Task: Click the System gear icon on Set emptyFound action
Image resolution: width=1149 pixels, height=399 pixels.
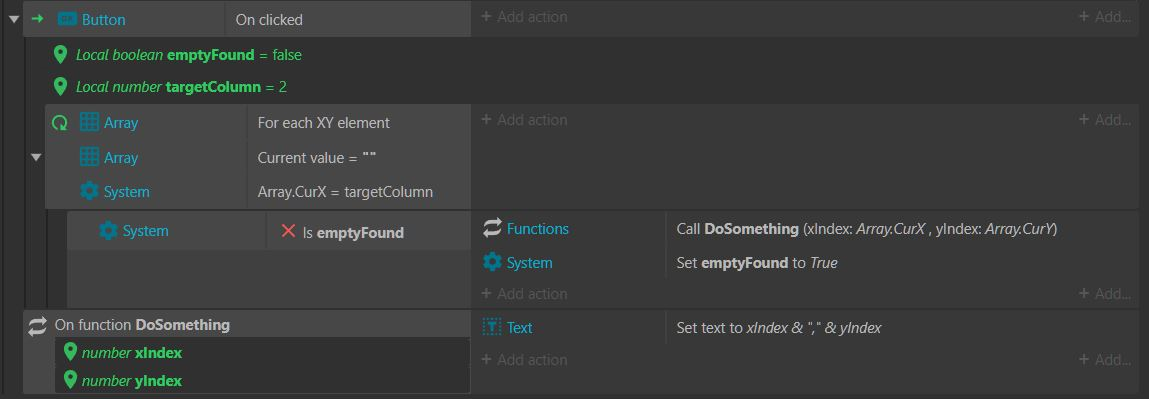Action: tap(492, 262)
